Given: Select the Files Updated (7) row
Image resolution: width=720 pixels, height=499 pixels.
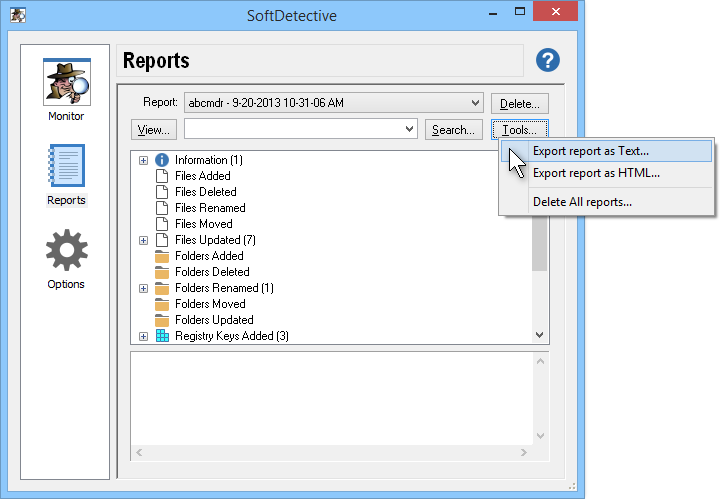Looking at the screenshot, I should tap(215, 240).
